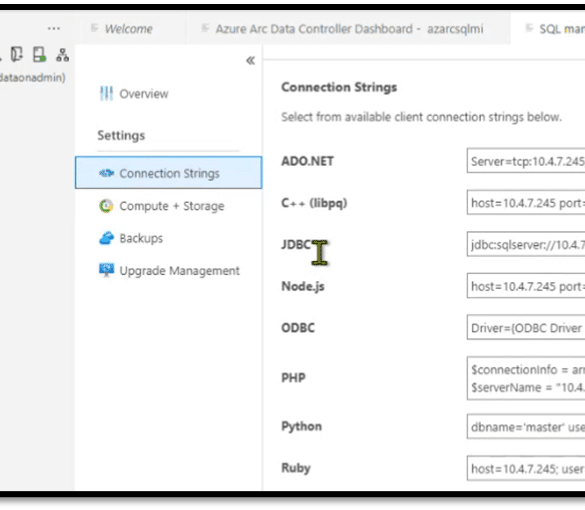This screenshot has width=585, height=510.
Task: Open the Overview page
Action: pos(144,94)
